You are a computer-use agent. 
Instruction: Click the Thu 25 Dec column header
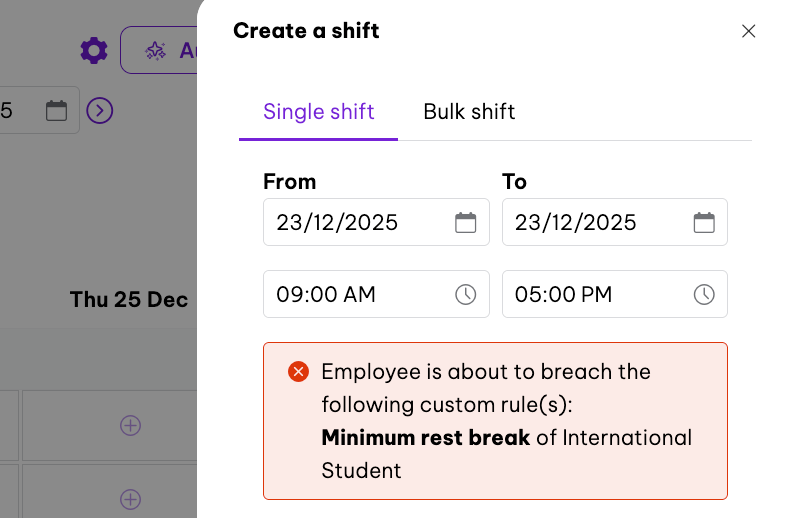click(129, 299)
